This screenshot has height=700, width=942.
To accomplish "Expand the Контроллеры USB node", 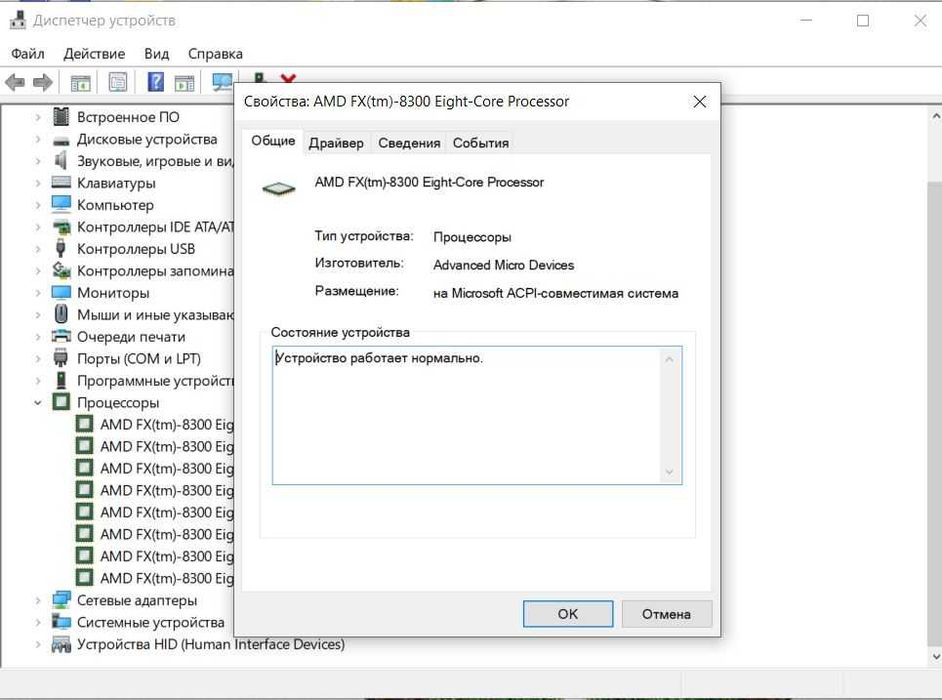I will 37,249.
